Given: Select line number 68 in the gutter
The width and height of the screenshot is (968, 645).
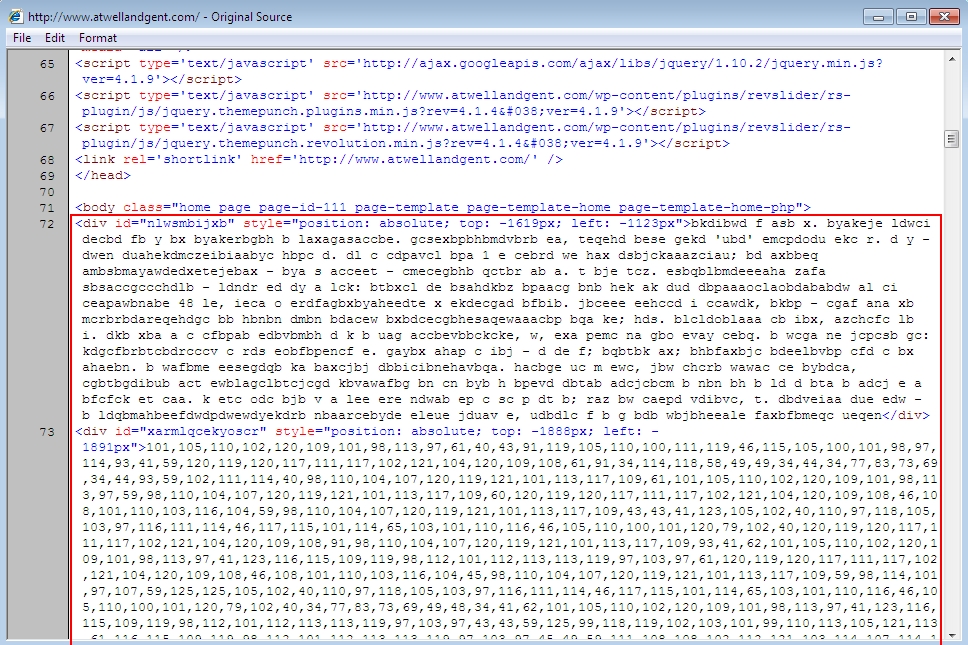Looking at the screenshot, I should (x=47, y=160).
